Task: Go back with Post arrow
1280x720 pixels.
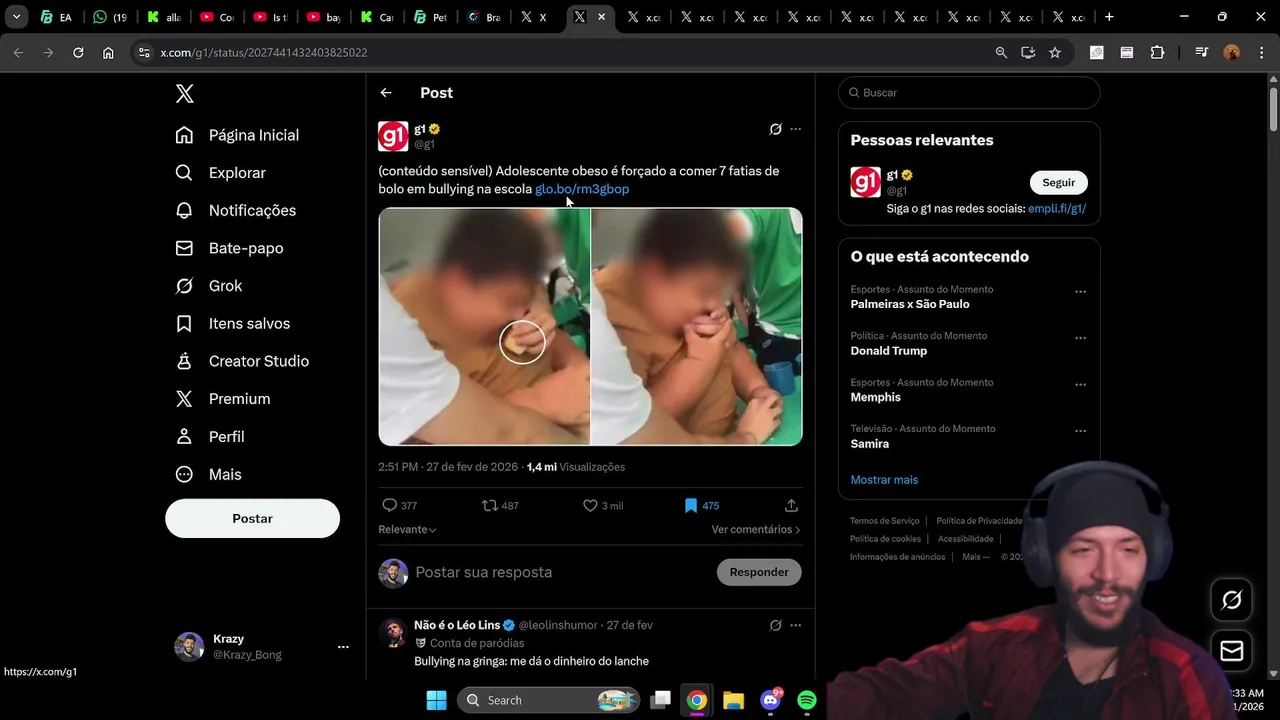Action: [x=386, y=93]
